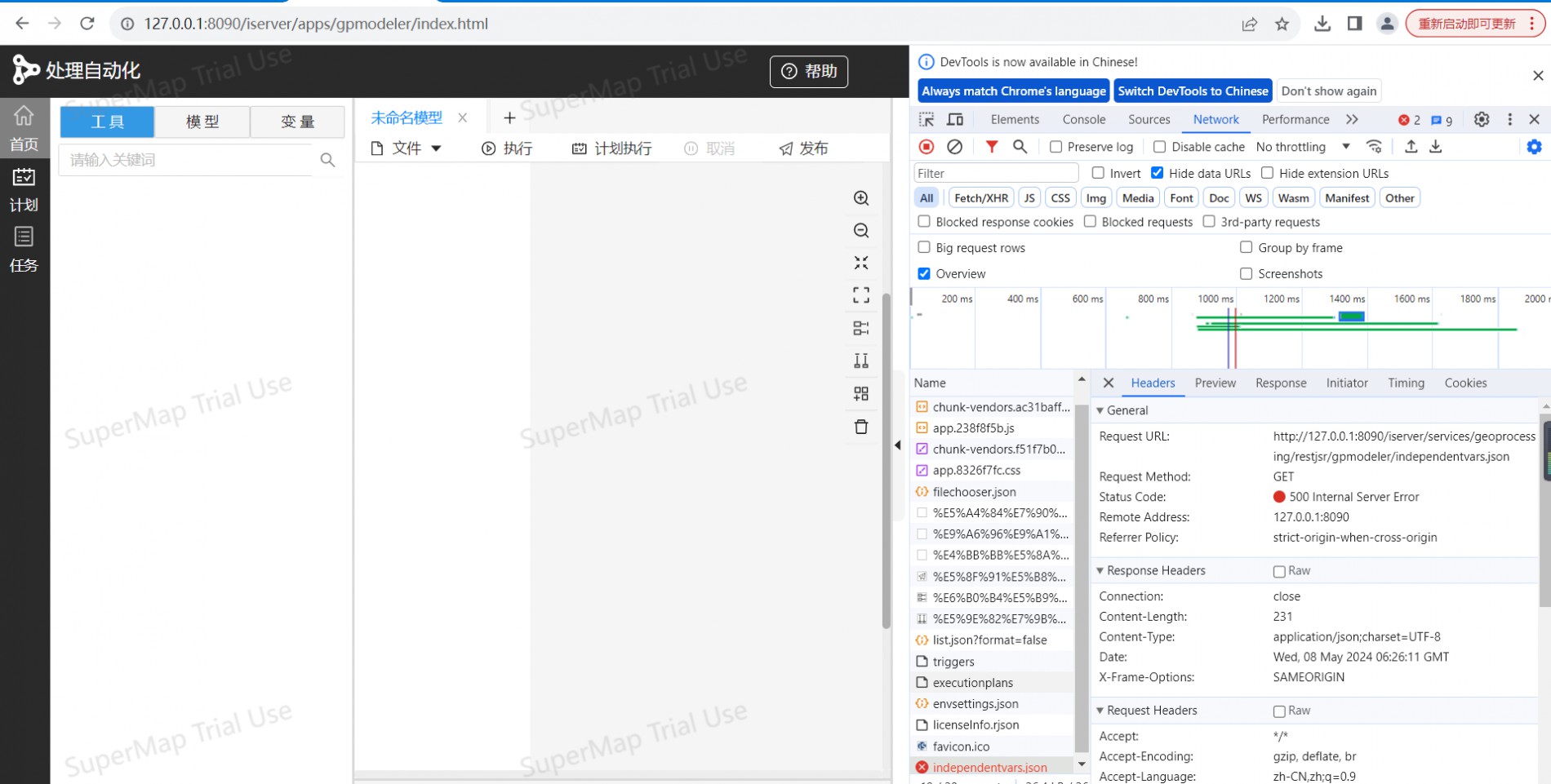Viewport: 1551px width, 784px height.
Task: Open the 首页 home sidebar icon
Action: coord(24,129)
